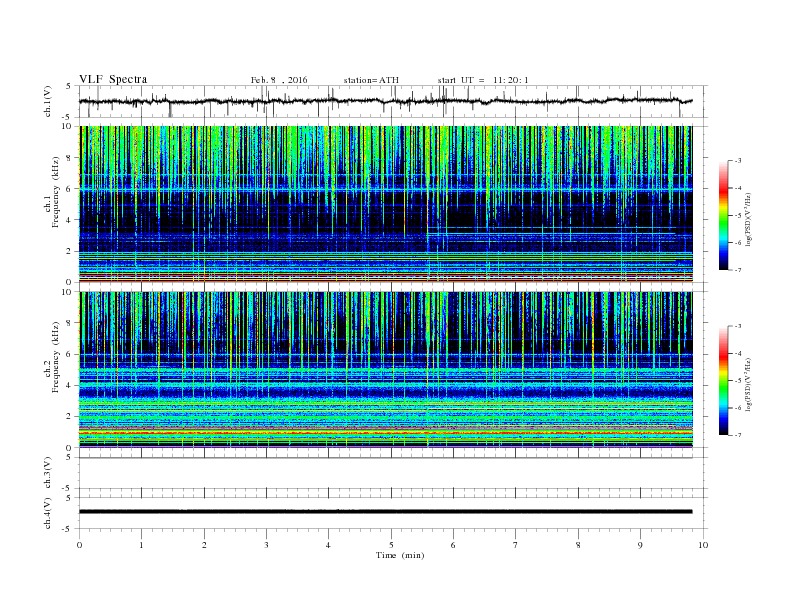This screenshot has height=612, width=792.
Task: Click the '8' kHz tick of ch.1 spectrogram
Action: tap(70, 158)
